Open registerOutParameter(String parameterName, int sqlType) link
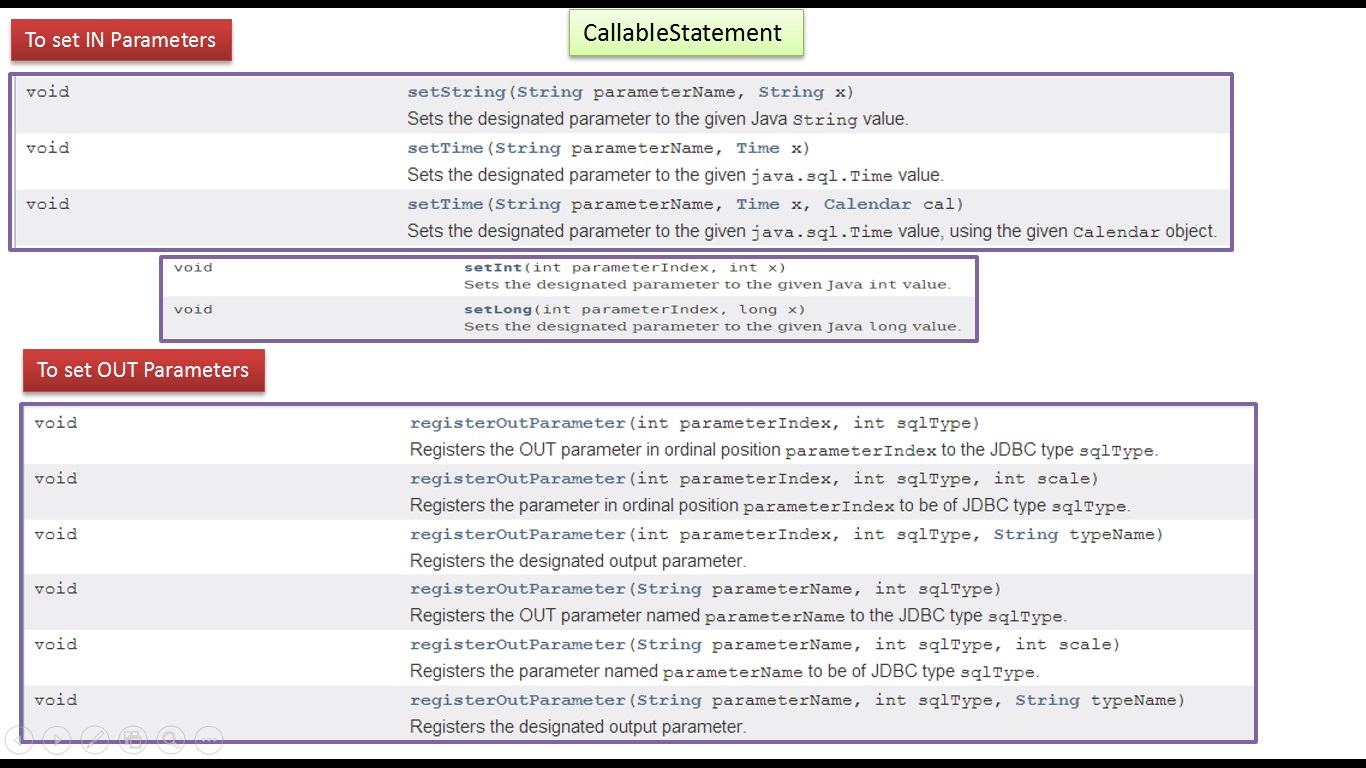Image resolution: width=1366 pixels, height=768 pixels. pyautogui.click(x=518, y=589)
